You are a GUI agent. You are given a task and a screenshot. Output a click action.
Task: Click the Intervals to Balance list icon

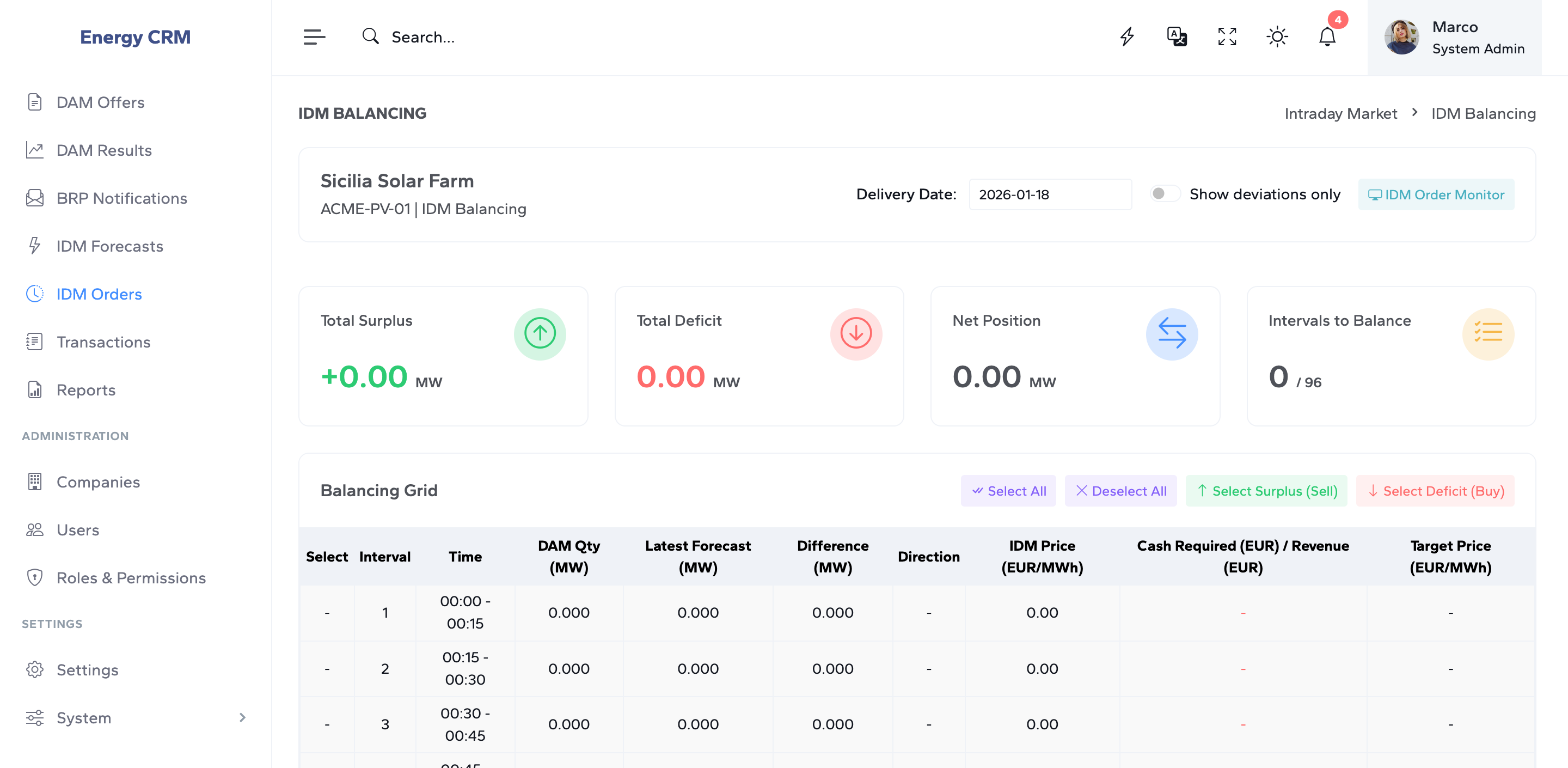(x=1487, y=334)
